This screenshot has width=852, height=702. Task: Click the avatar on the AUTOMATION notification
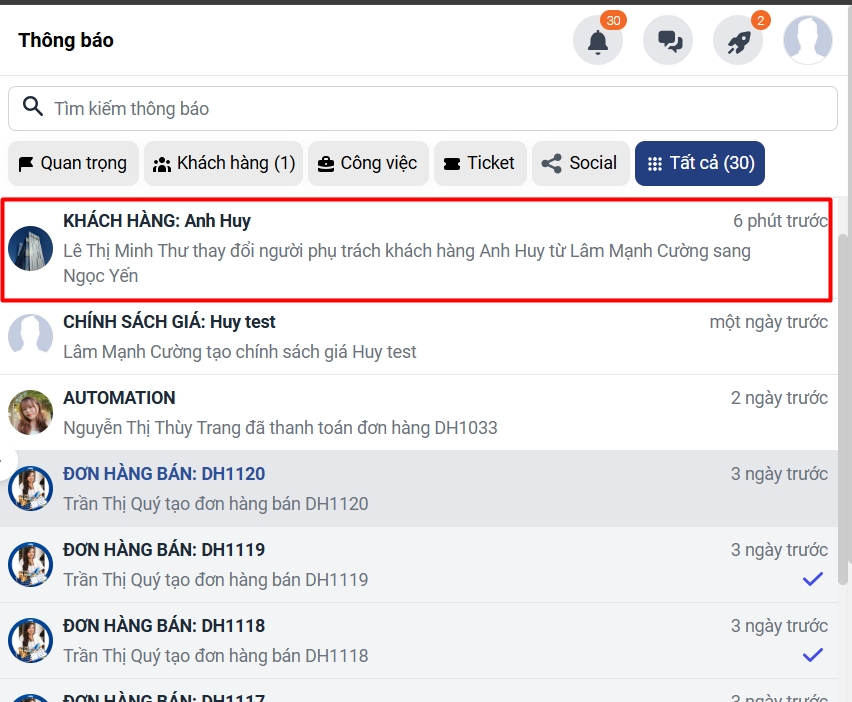tap(30, 412)
